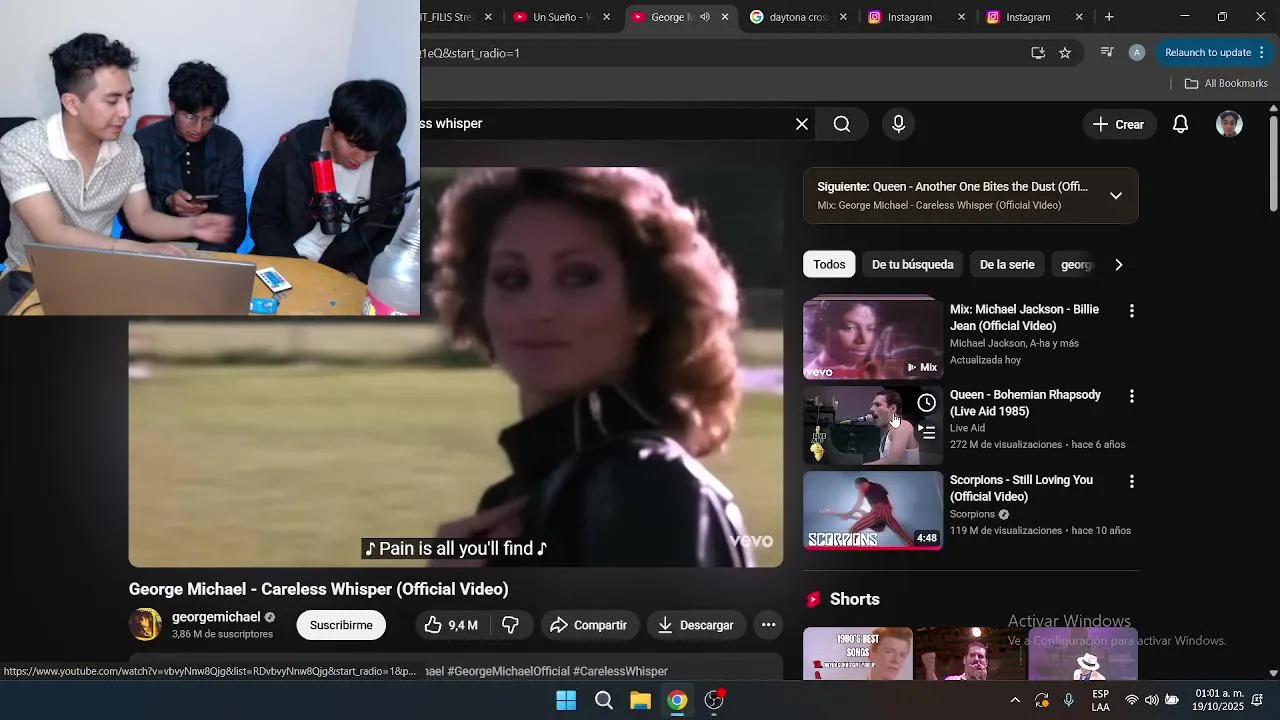Bookmark this page with the star
Screen dimensions: 1280x720
[x=1065, y=53]
